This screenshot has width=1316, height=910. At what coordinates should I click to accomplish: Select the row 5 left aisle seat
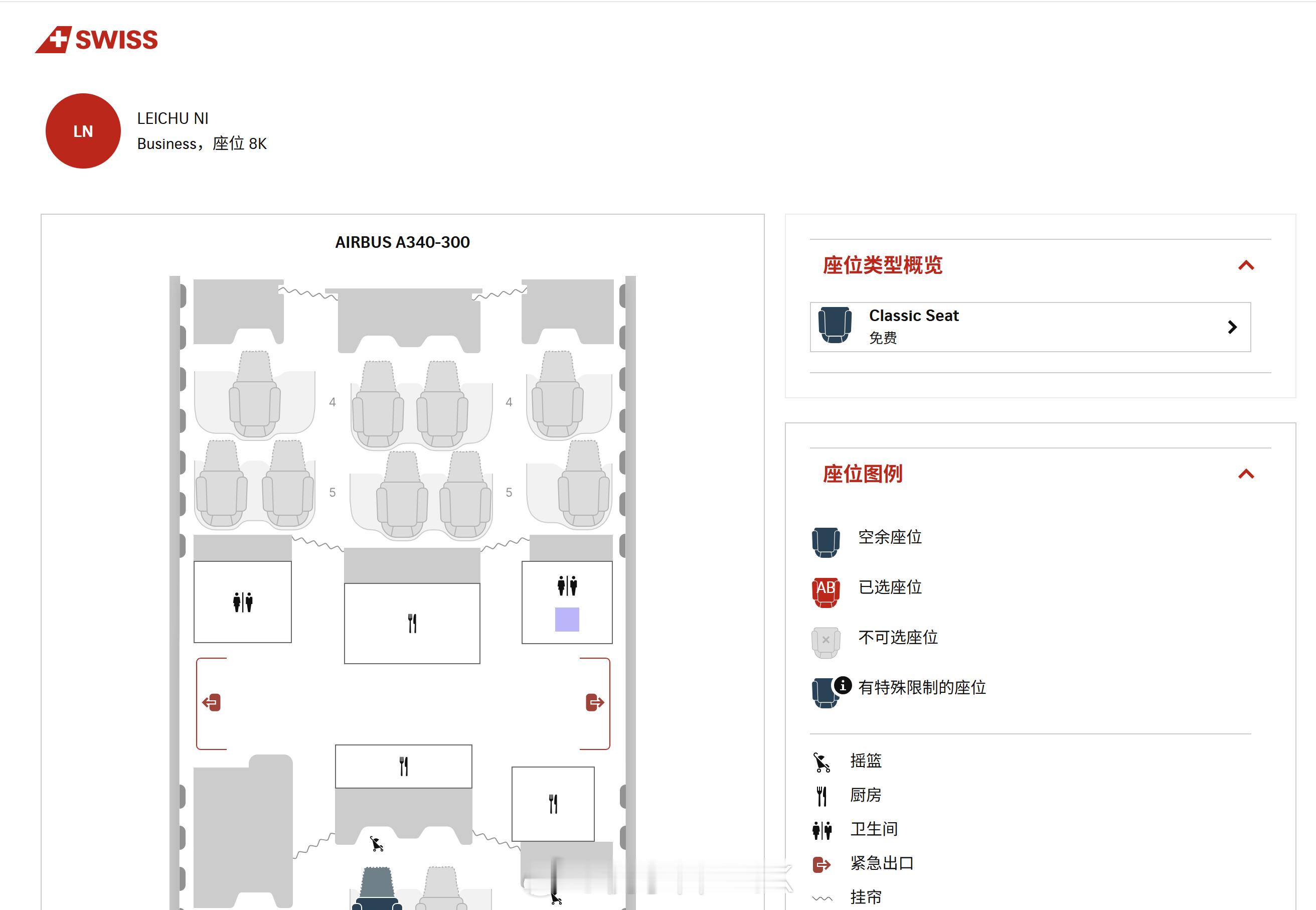288,483
